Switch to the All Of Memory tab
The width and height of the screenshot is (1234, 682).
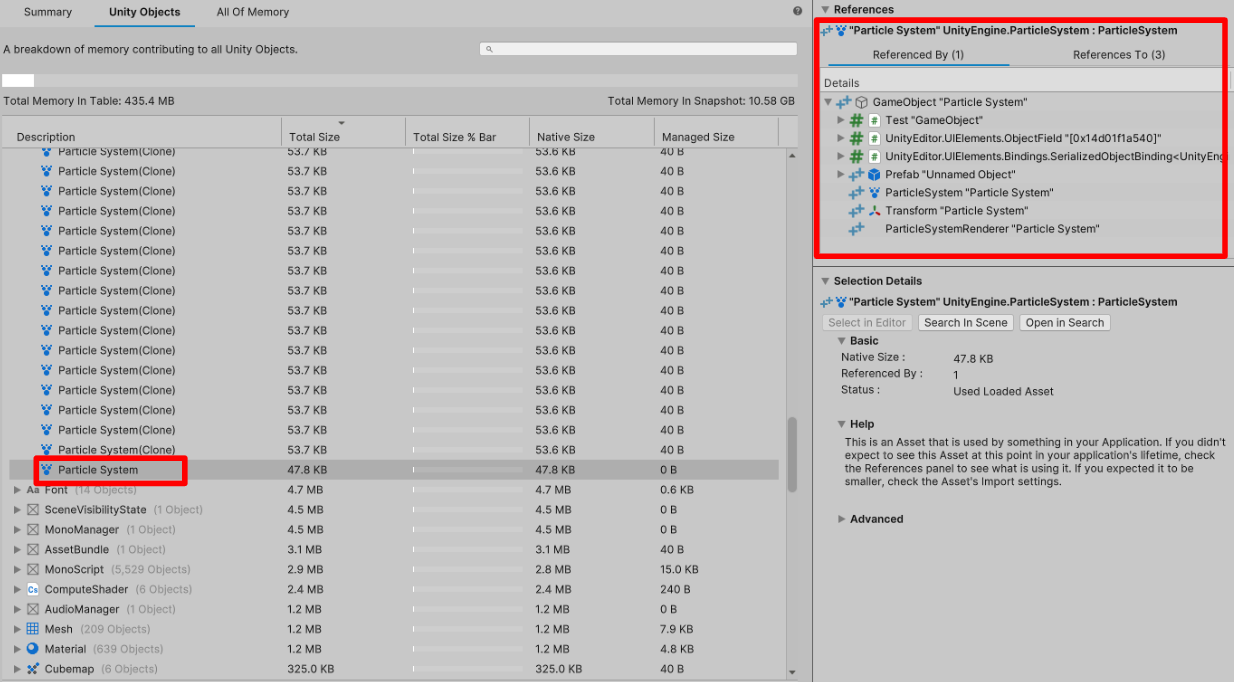[x=253, y=12]
